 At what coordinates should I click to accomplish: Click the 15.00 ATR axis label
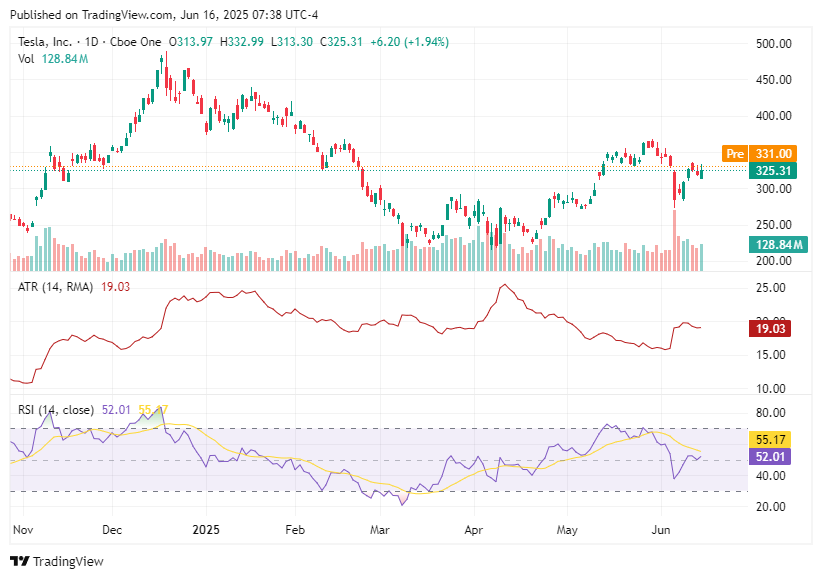(771, 355)
